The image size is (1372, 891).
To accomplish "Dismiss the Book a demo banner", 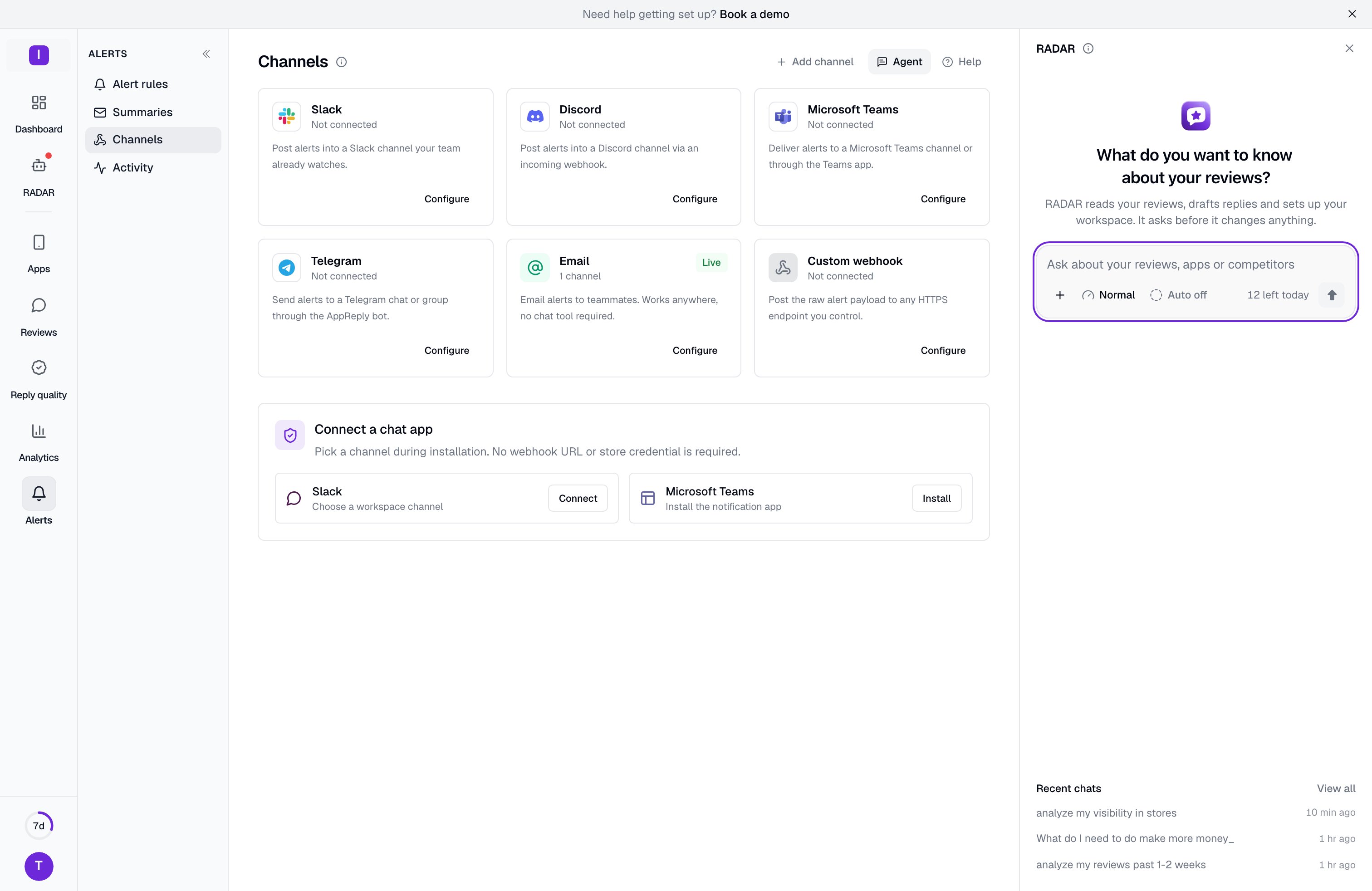I will tap(1352, 14).
